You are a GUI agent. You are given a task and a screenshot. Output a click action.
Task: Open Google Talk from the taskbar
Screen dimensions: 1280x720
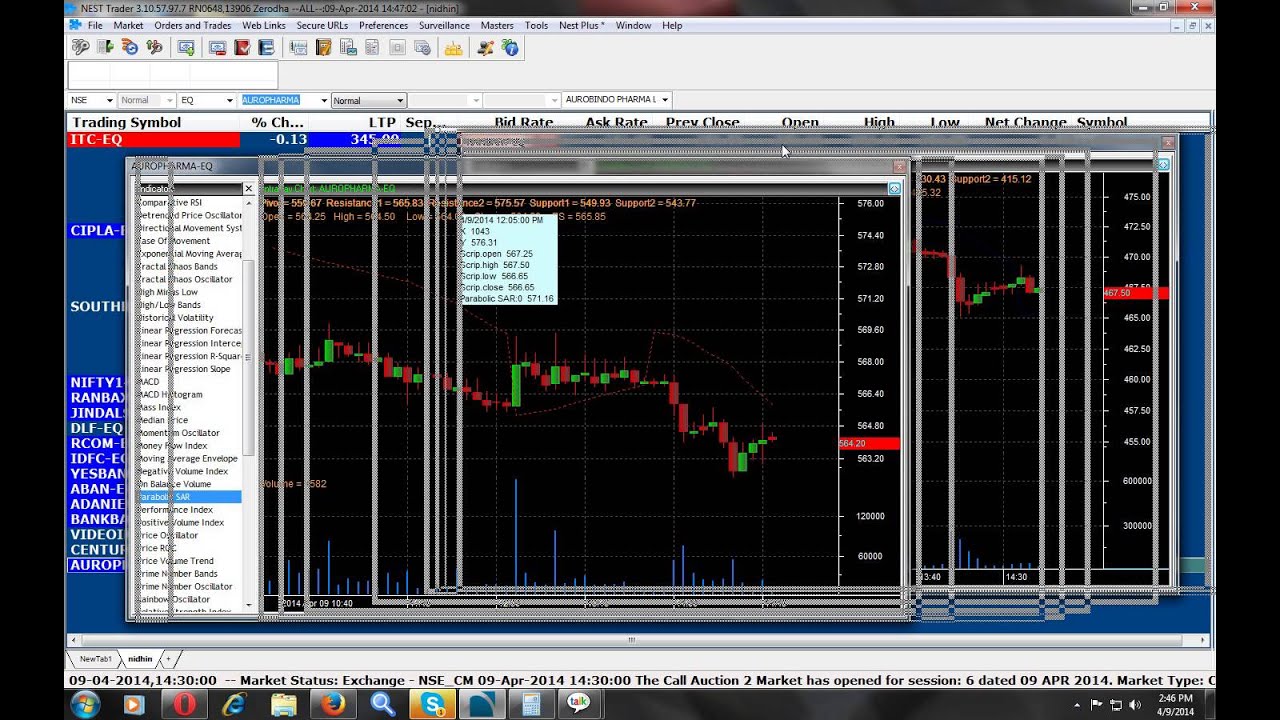[x=579, y=704]
